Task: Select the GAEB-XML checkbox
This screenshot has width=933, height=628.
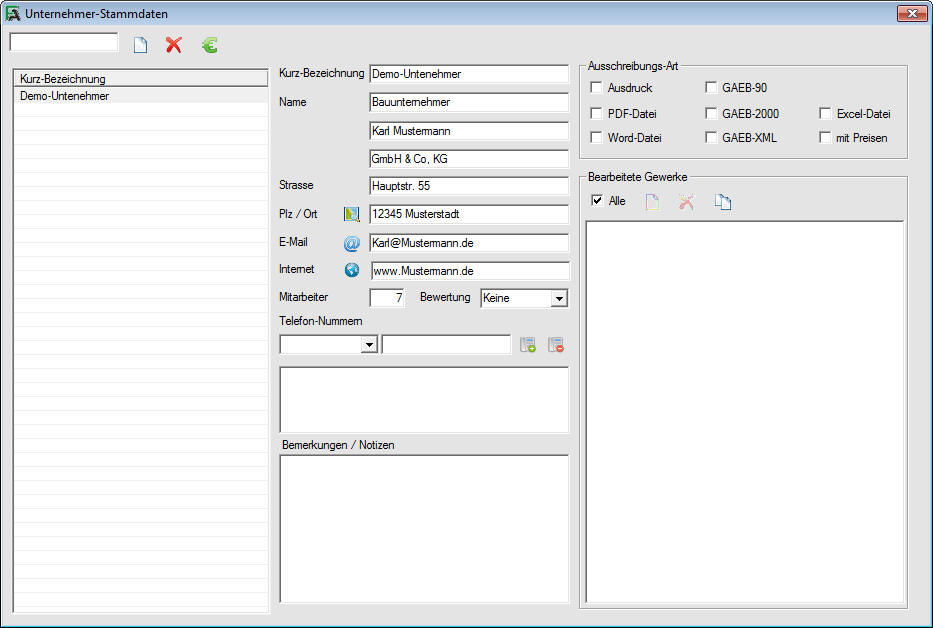Action: point(711,138)
